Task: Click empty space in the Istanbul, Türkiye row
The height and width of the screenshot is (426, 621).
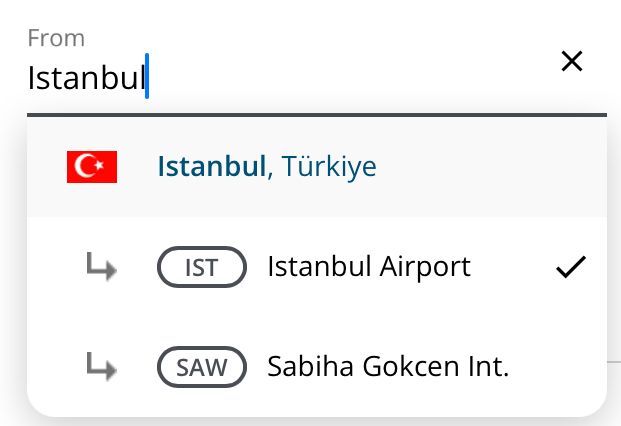Action: pos(491,167)
